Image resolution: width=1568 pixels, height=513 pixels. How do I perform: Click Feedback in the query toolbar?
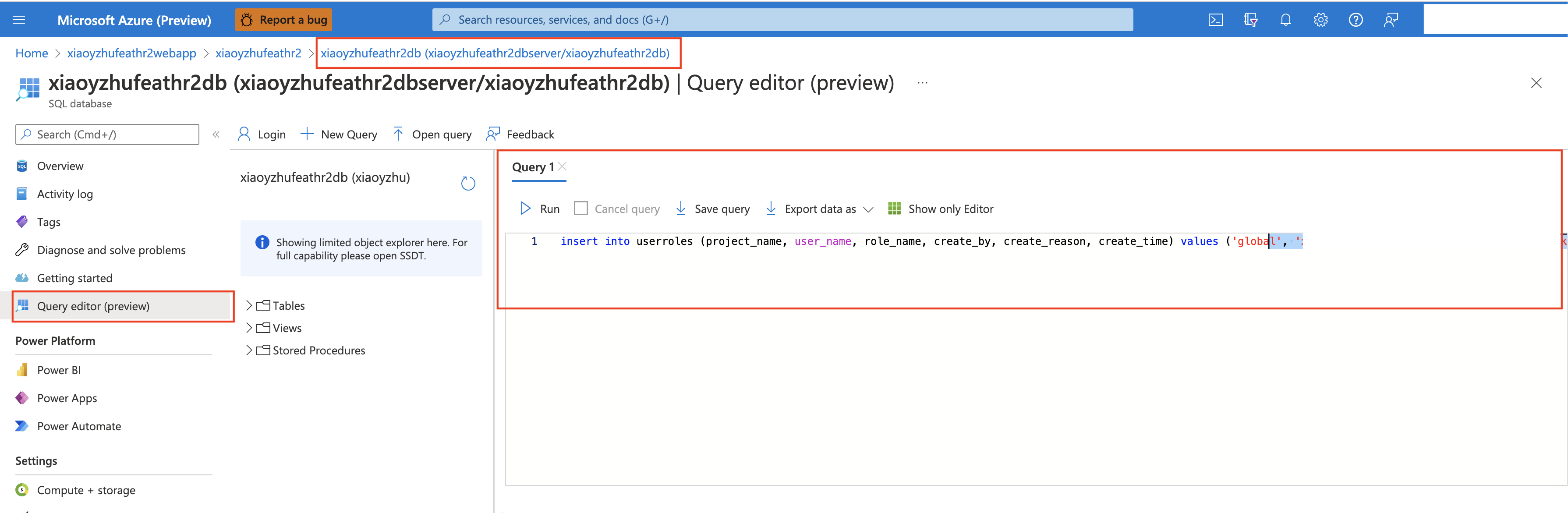[520, 134]
